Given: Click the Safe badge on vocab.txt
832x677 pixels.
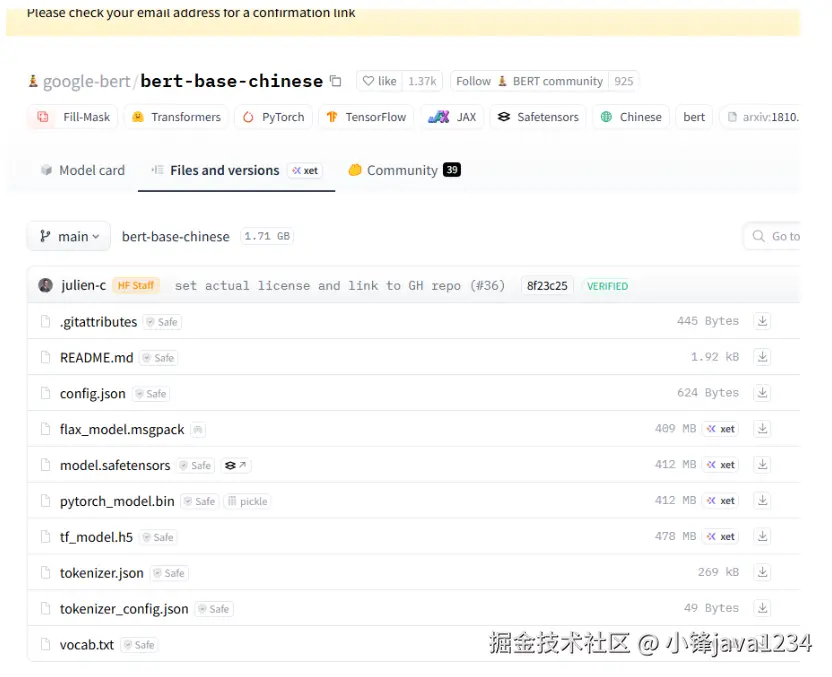Looking at the screenshot, I should point(140,645).
